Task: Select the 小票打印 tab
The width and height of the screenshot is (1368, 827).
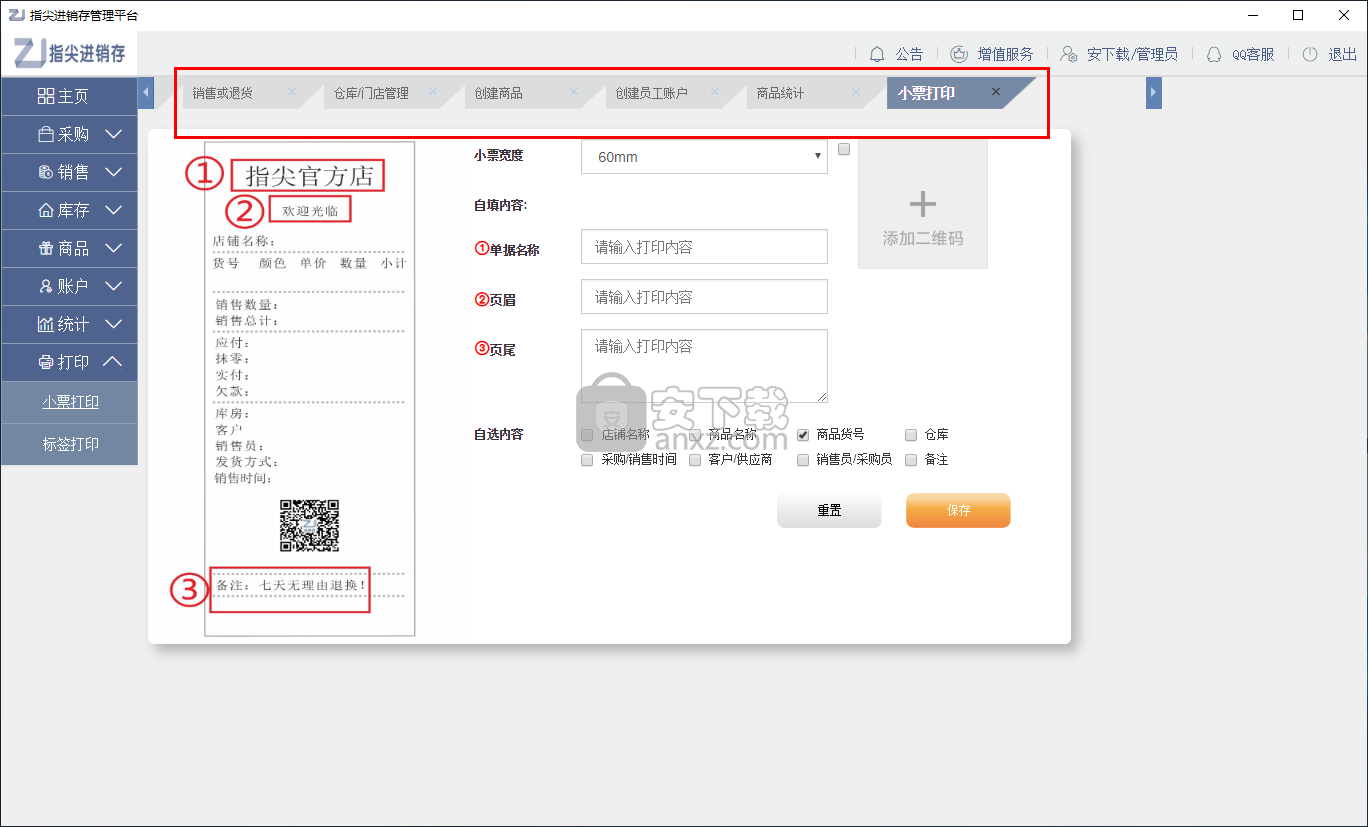Action: pyautogui.click(x=926, y=93)
